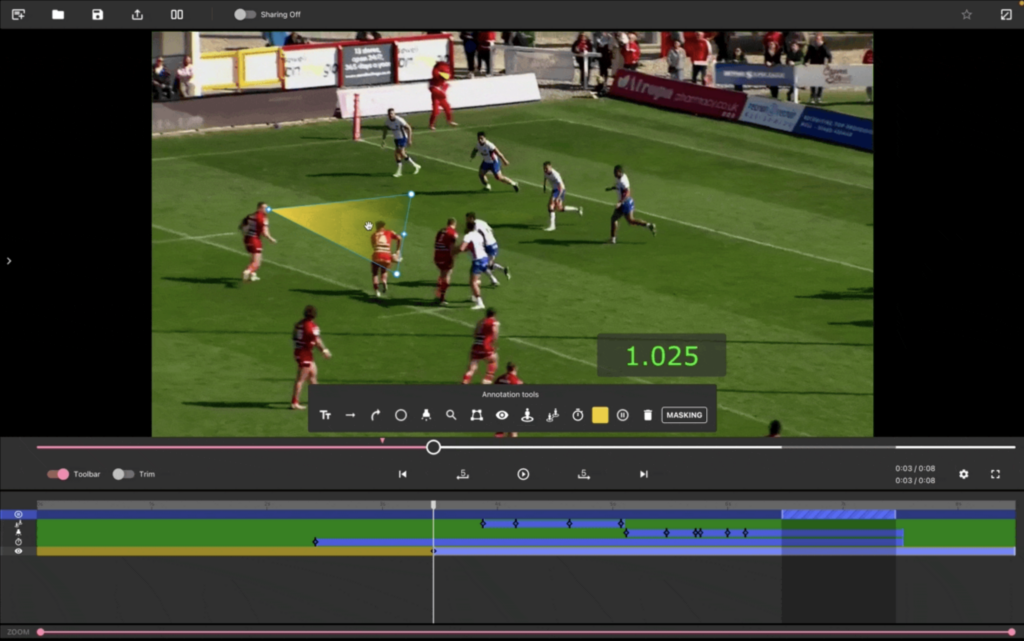Select the magnifier zoom annotation tool
Image resolution: width=1024 pixels, height=641 pixels.
pyautogui.click(x=450, y=414)
